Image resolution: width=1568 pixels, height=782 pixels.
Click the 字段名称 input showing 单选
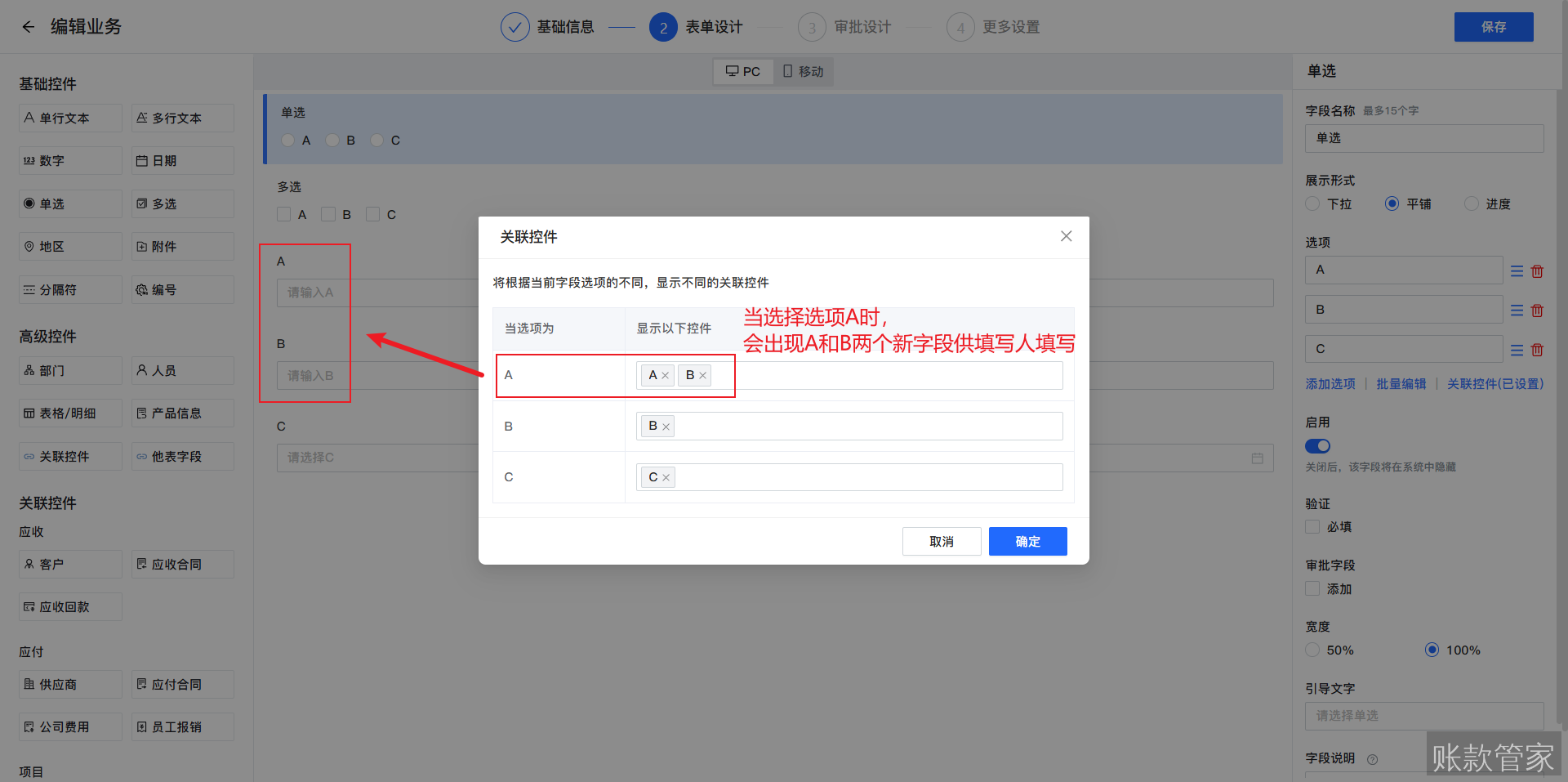(x=1423, y=138)
